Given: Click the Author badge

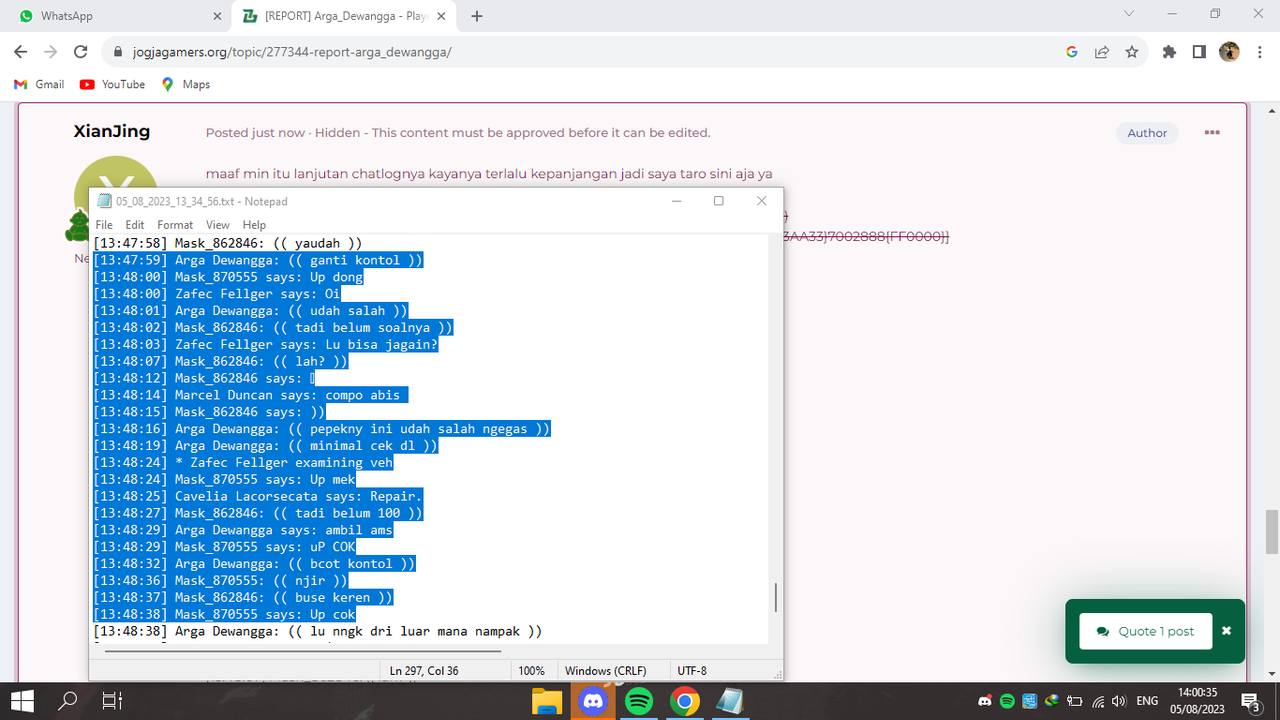Looking at the screenshot, I should coord(1147,133).
